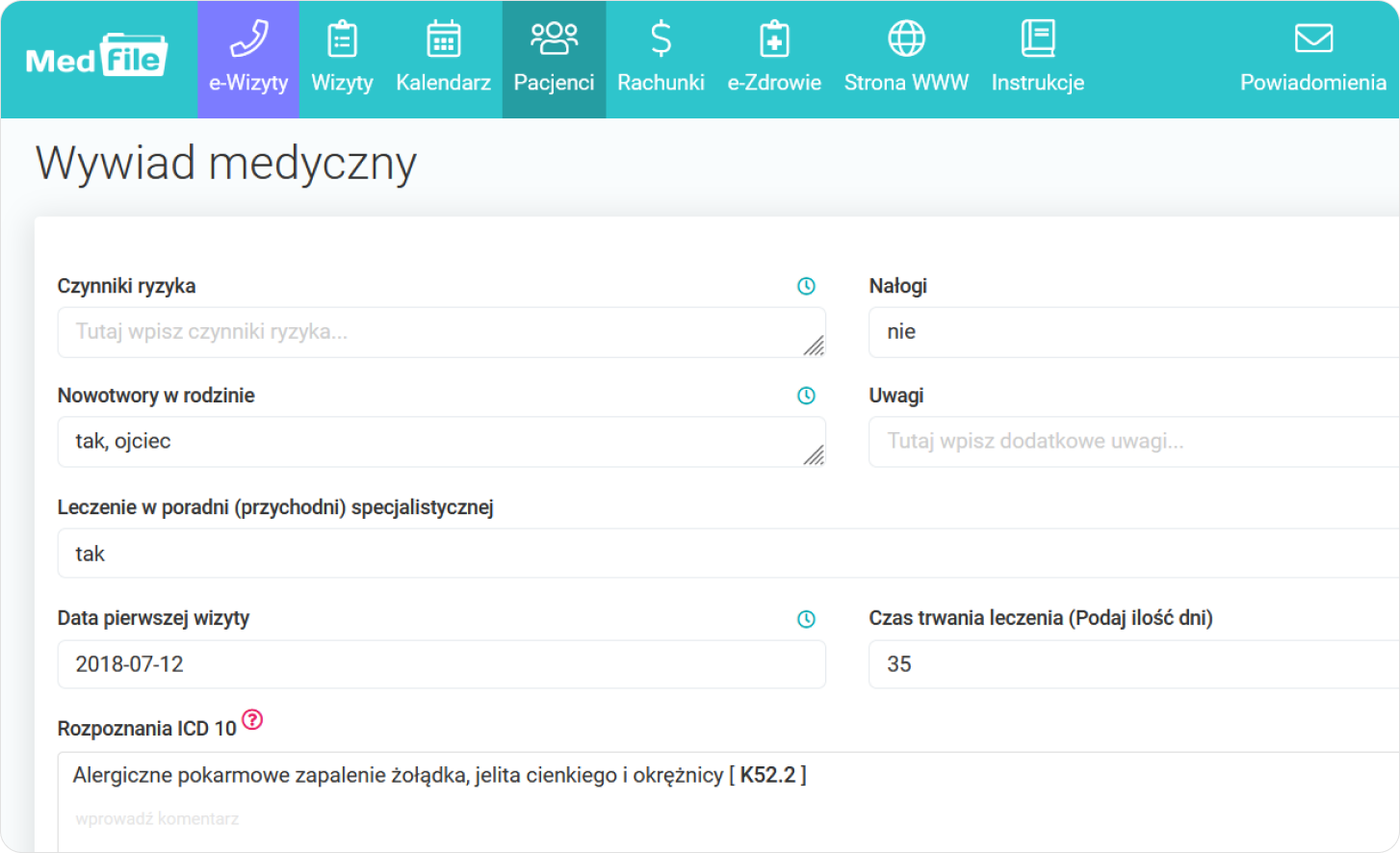Focus the Czynniki ryzyka text field
The width and height of the screenshot is (1400, 853).
coord(441,332)
